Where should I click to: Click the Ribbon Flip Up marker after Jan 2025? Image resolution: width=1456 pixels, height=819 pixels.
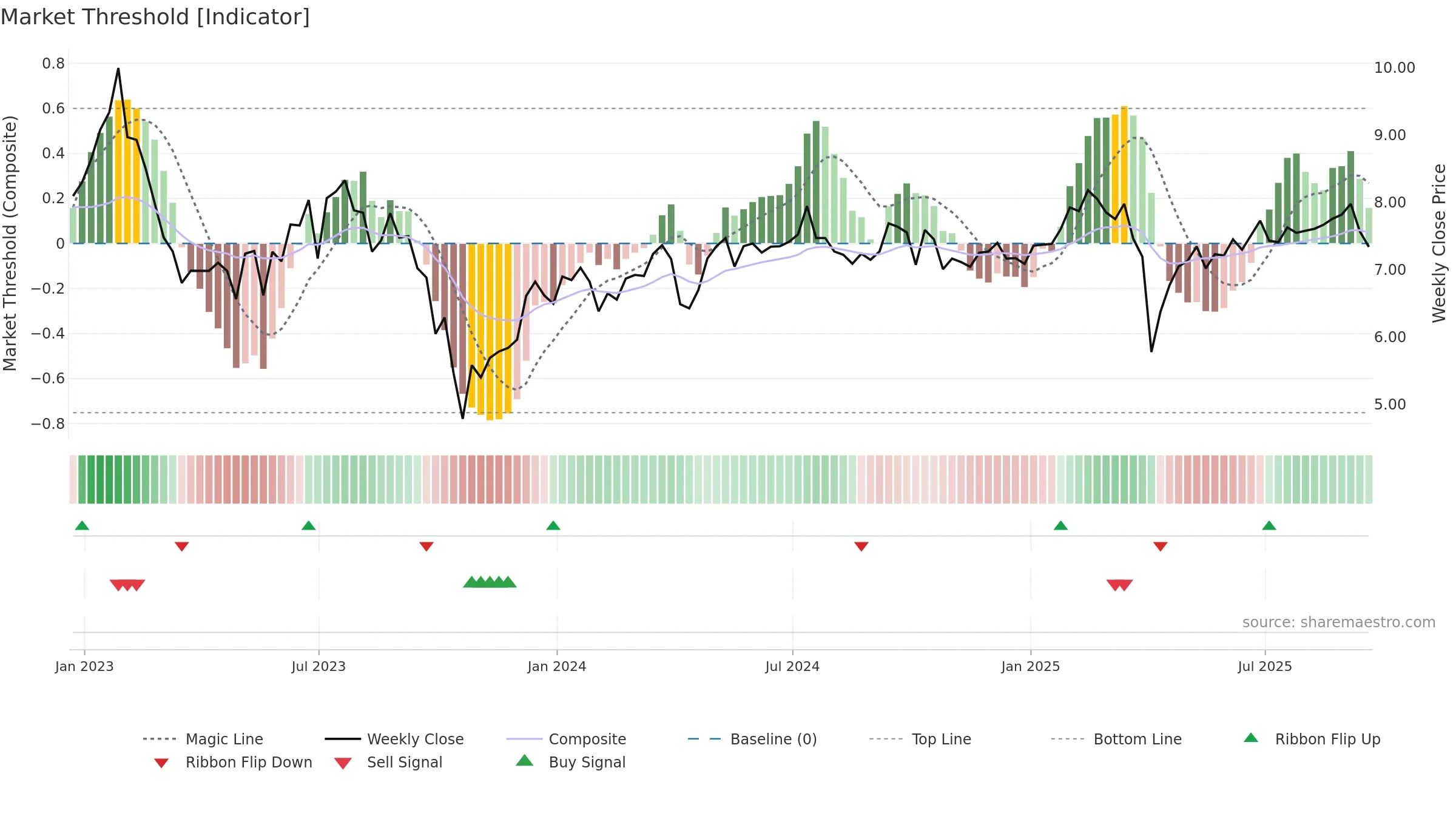[1060, 525]
